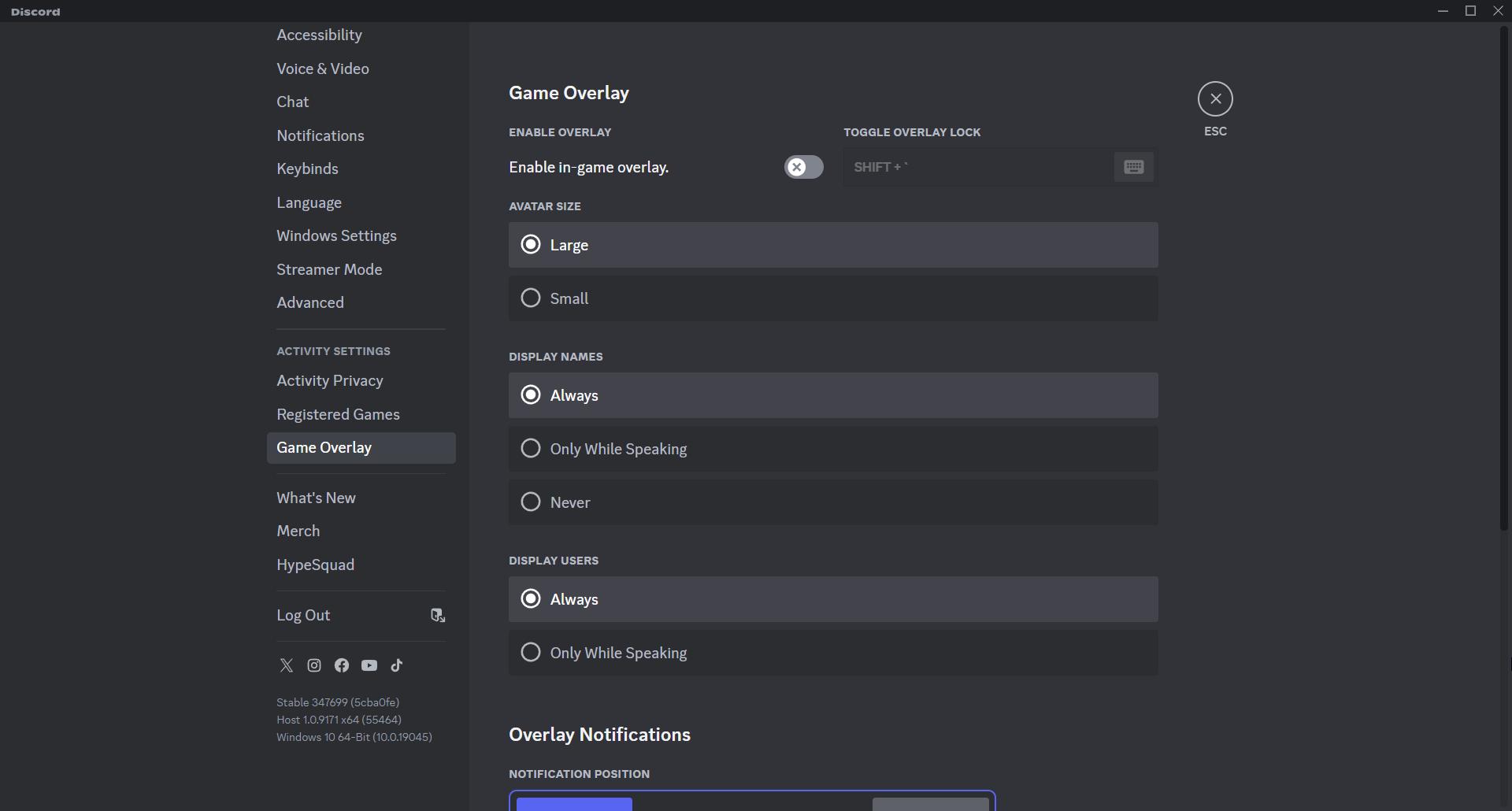The height and width of the screenshot is (811, 1512).
Task: Select the top-left notification position tile
Action: [x=573, y=804]
